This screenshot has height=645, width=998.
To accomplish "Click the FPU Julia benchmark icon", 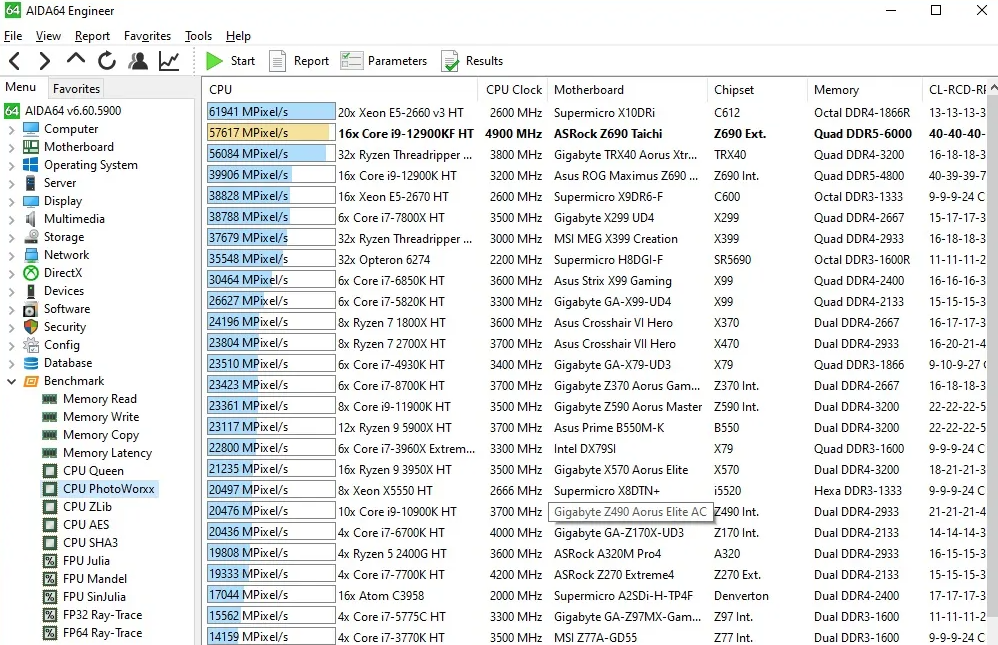I will (50, 561).
